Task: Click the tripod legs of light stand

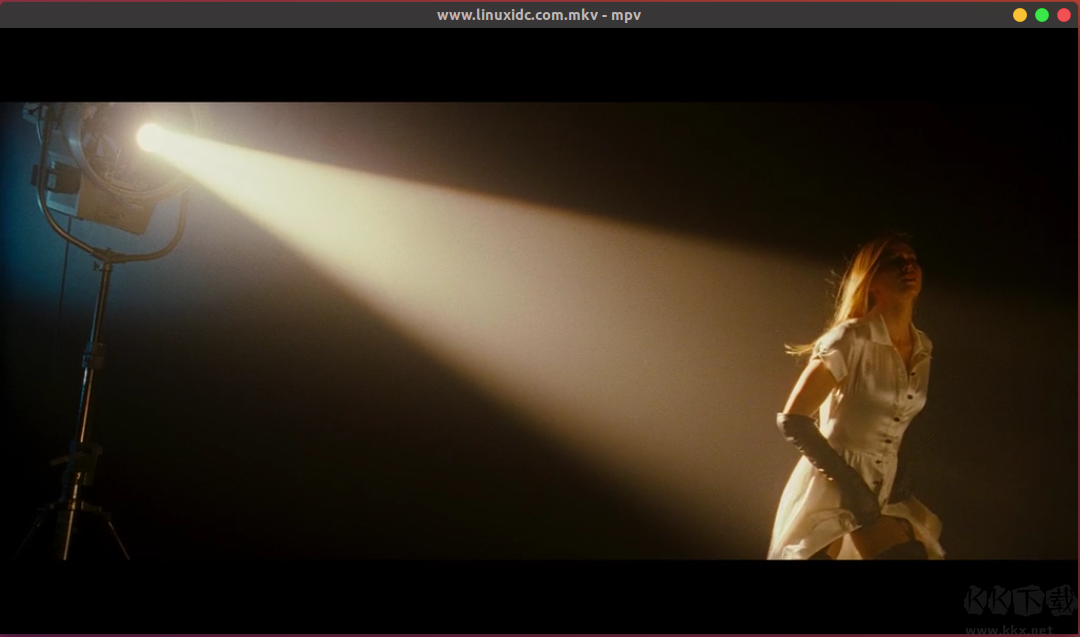Action: point(70,530)
